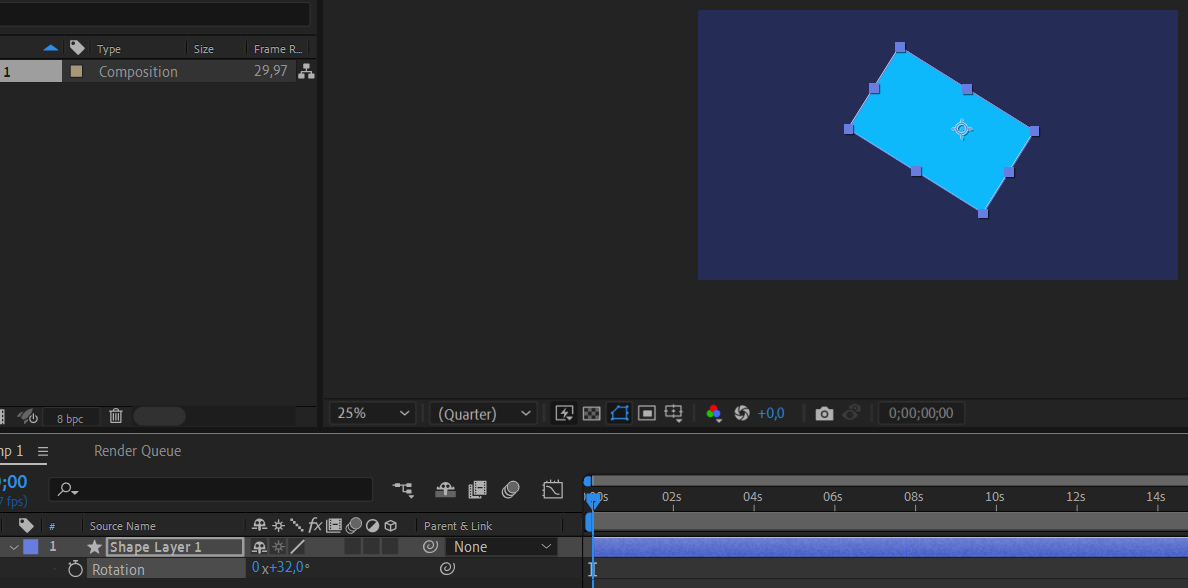Click the Rotation value +32,0
The height and width of the screenshot is (588, 1188).
[x=287, y=568]
